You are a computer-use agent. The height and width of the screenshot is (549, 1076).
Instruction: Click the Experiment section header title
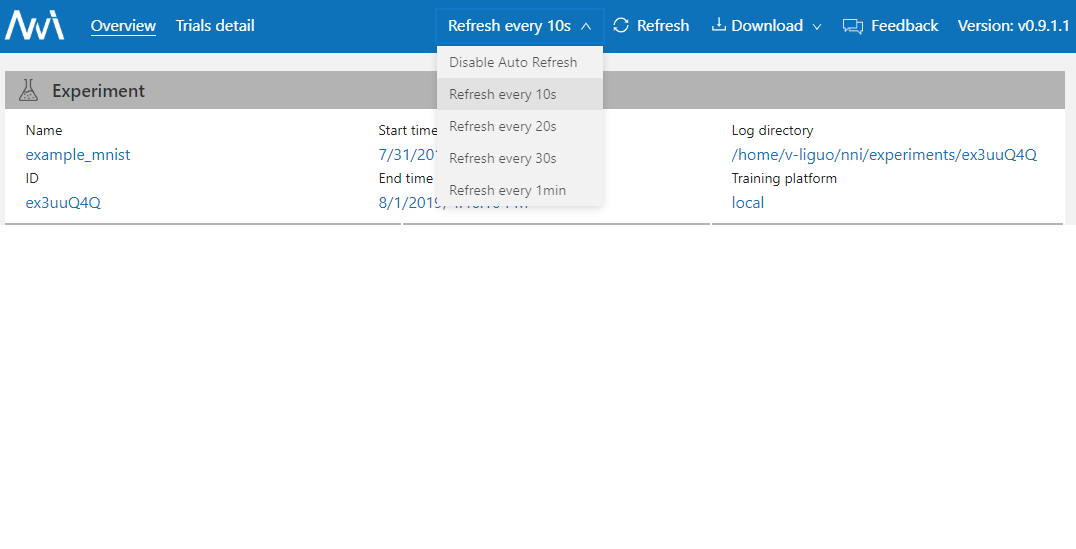[x=98, y=91]
